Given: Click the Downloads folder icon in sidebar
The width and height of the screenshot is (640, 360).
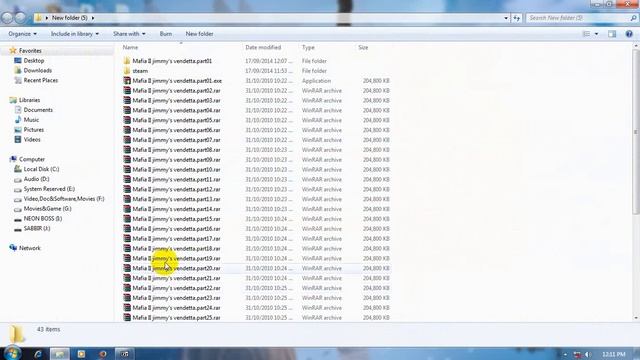Looking at the screenshot, I should click(18, 70).
